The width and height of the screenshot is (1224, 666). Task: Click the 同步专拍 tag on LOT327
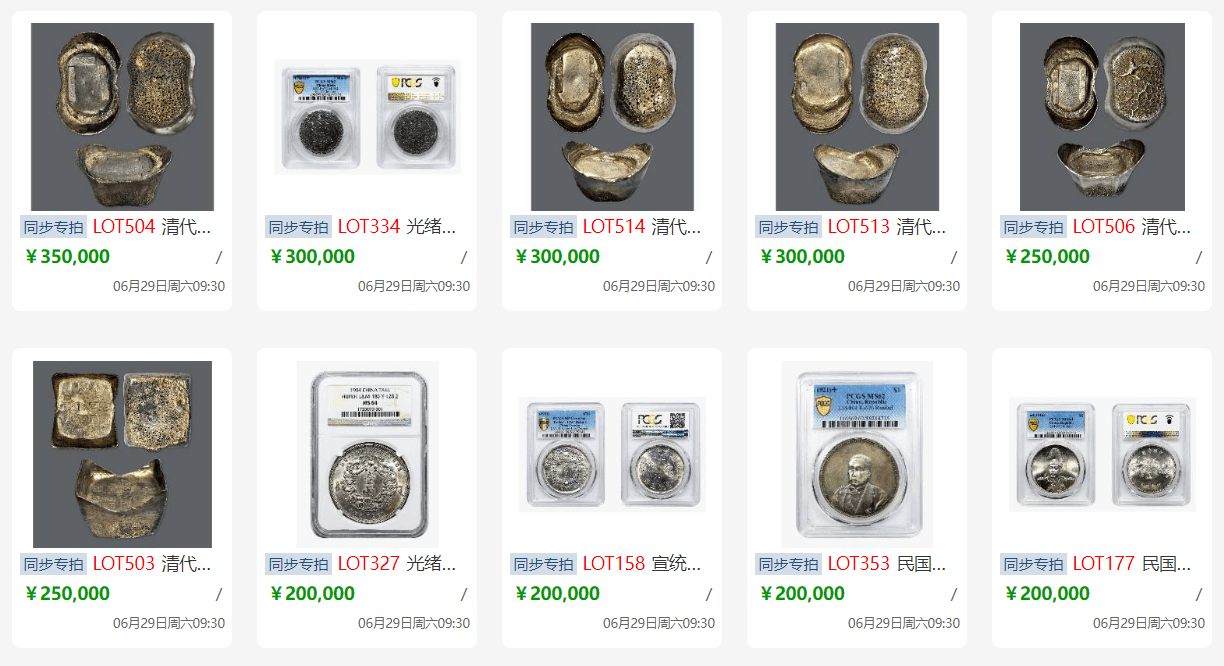tap(299, 564)
